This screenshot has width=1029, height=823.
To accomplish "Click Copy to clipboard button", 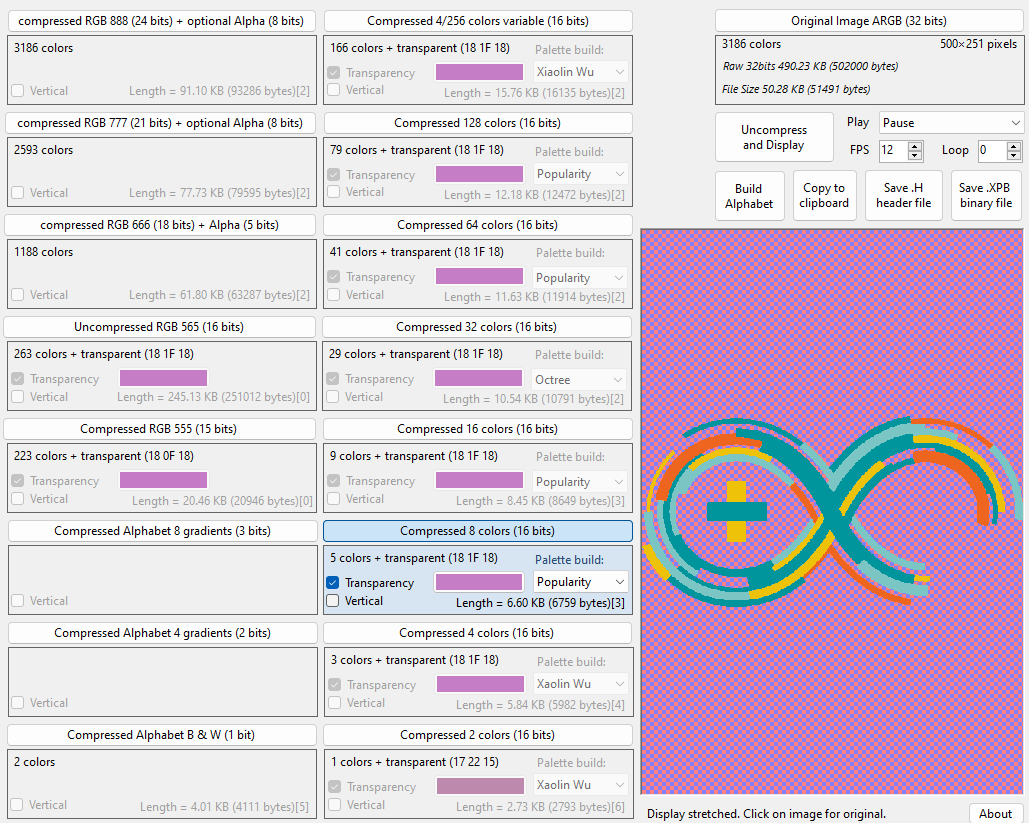I will (824, 196).
